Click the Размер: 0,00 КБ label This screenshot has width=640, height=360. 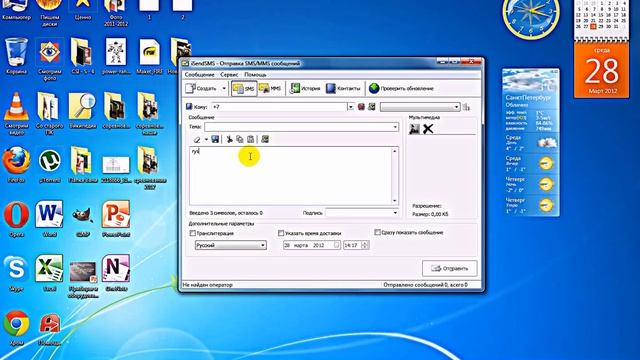[430, 214]
